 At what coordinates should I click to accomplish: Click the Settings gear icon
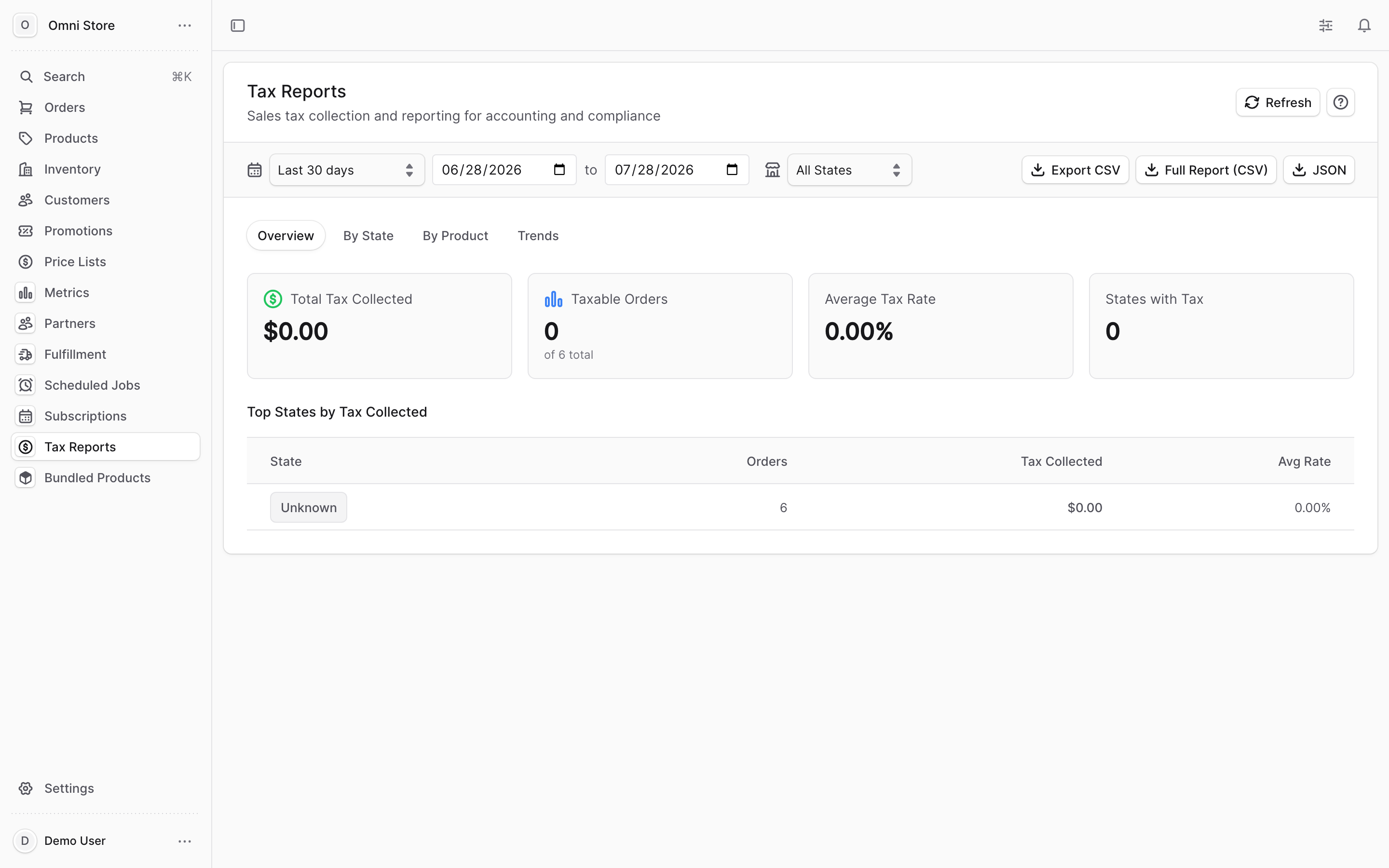pyautogui.click(x=25, y=788)
